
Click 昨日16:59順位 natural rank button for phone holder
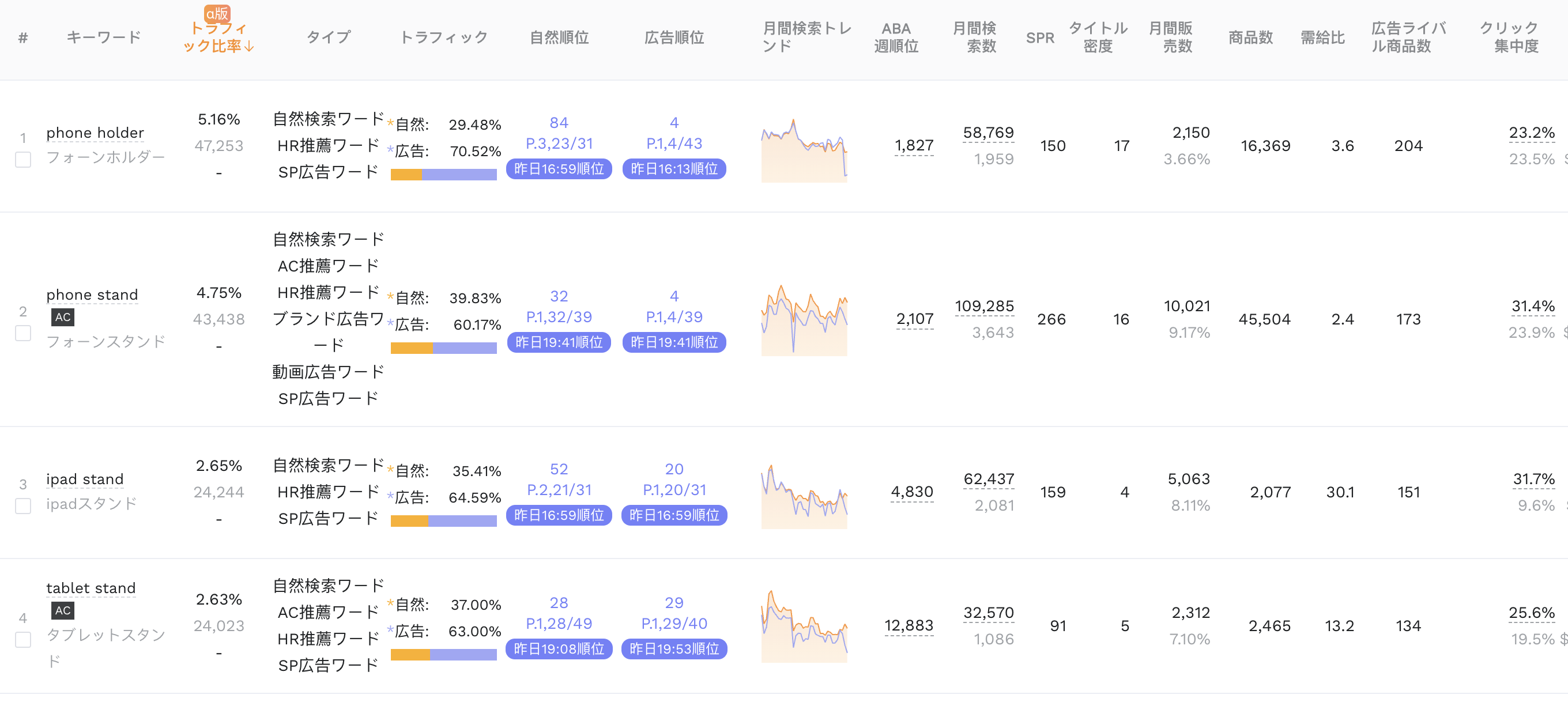(x=559, y=169)
